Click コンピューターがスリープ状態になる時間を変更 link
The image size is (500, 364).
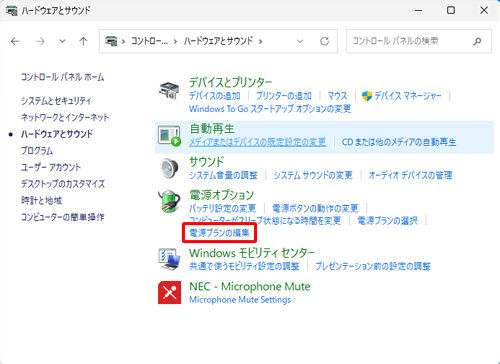tap(265, 221)
